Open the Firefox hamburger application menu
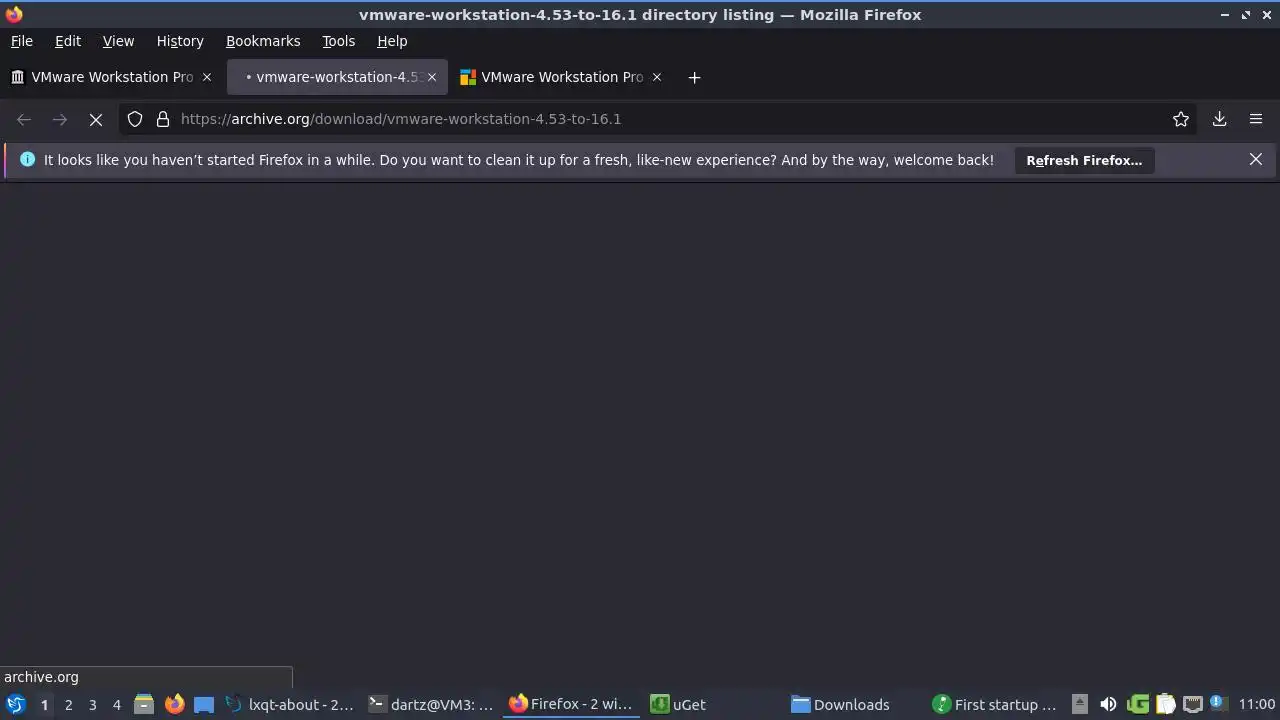The image size is (1280, 720). [1256, 119]
